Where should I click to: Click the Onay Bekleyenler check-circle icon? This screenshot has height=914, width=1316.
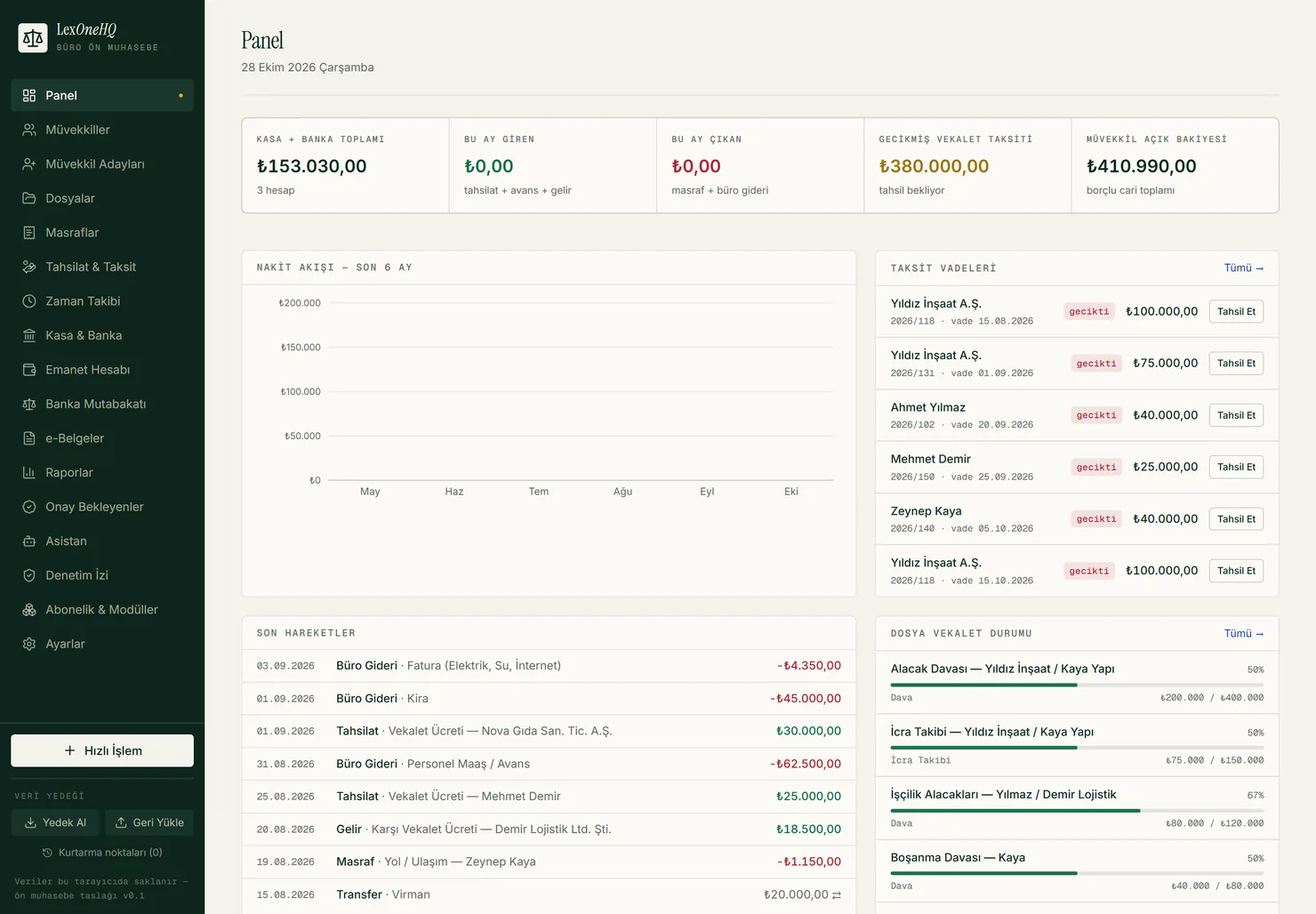click(29, 507)
